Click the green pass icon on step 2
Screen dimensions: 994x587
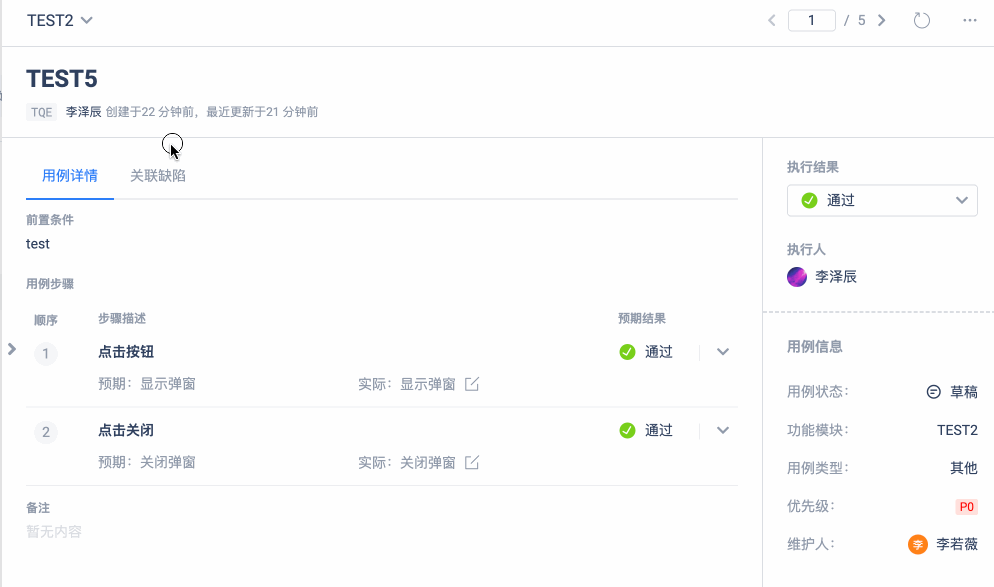point(627,430)
